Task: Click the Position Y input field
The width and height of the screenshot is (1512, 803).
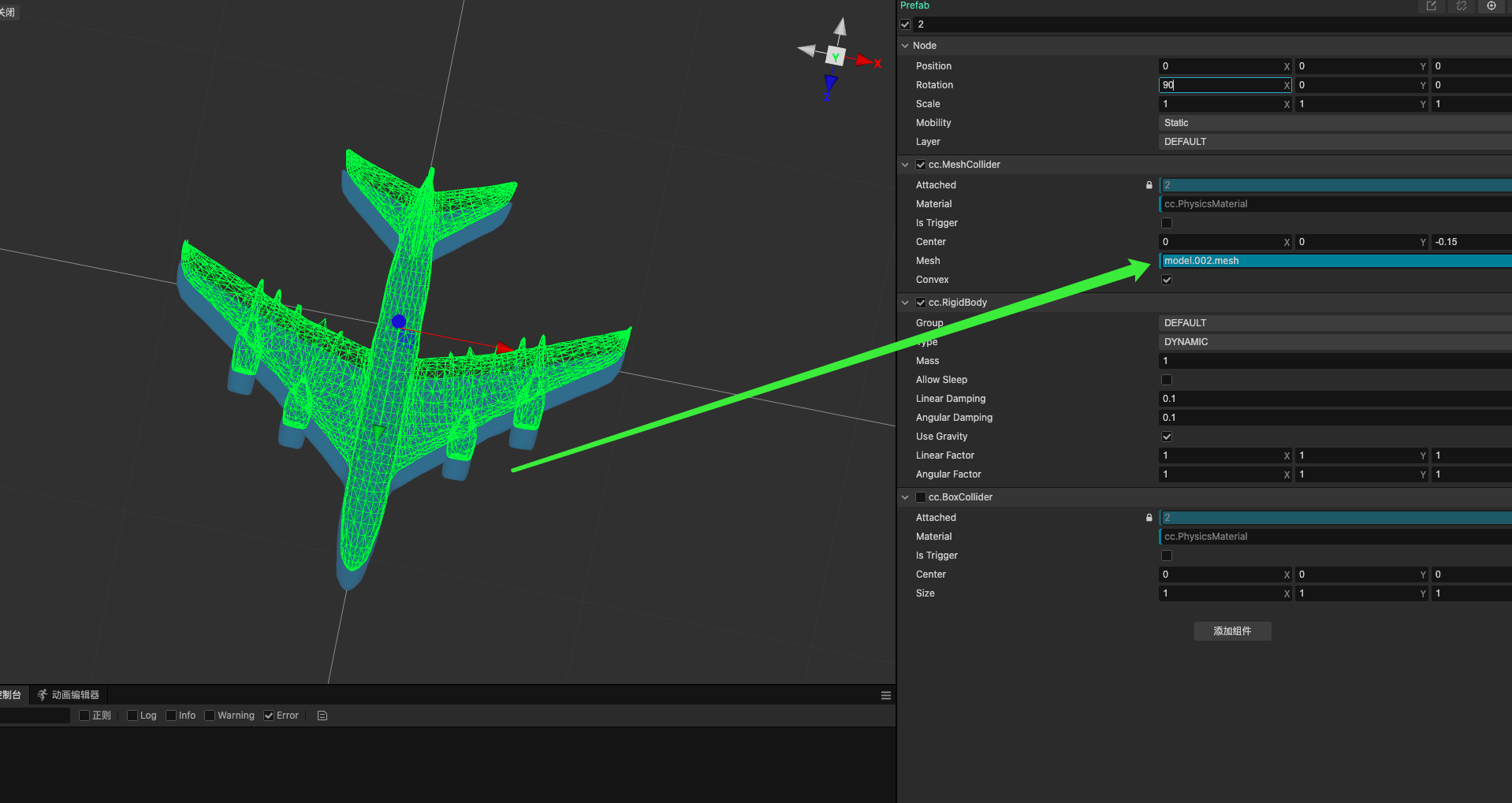Action: [x=1361, y=66]
